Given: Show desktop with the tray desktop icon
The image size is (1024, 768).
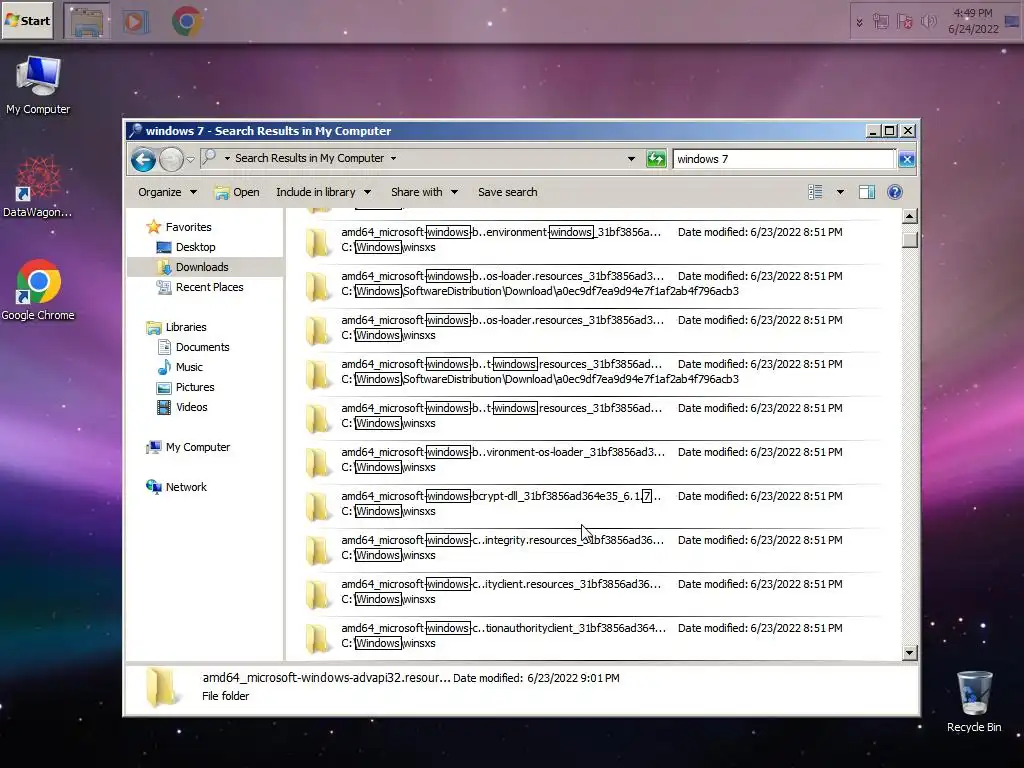Looking at the screenshot, I should (1012, 22).
